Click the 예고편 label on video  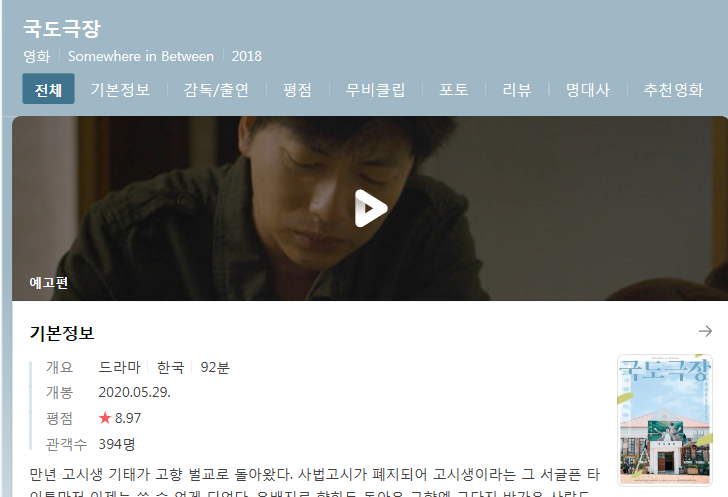[x=49, y=282]
